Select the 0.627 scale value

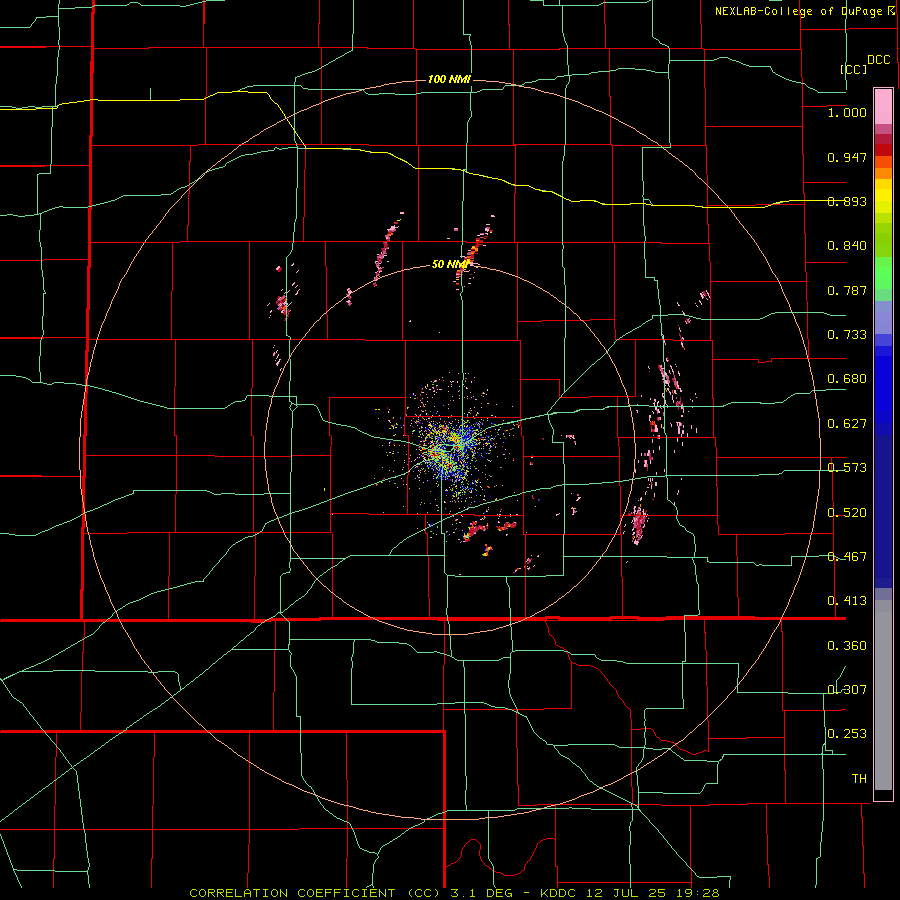tap(847, 424)
